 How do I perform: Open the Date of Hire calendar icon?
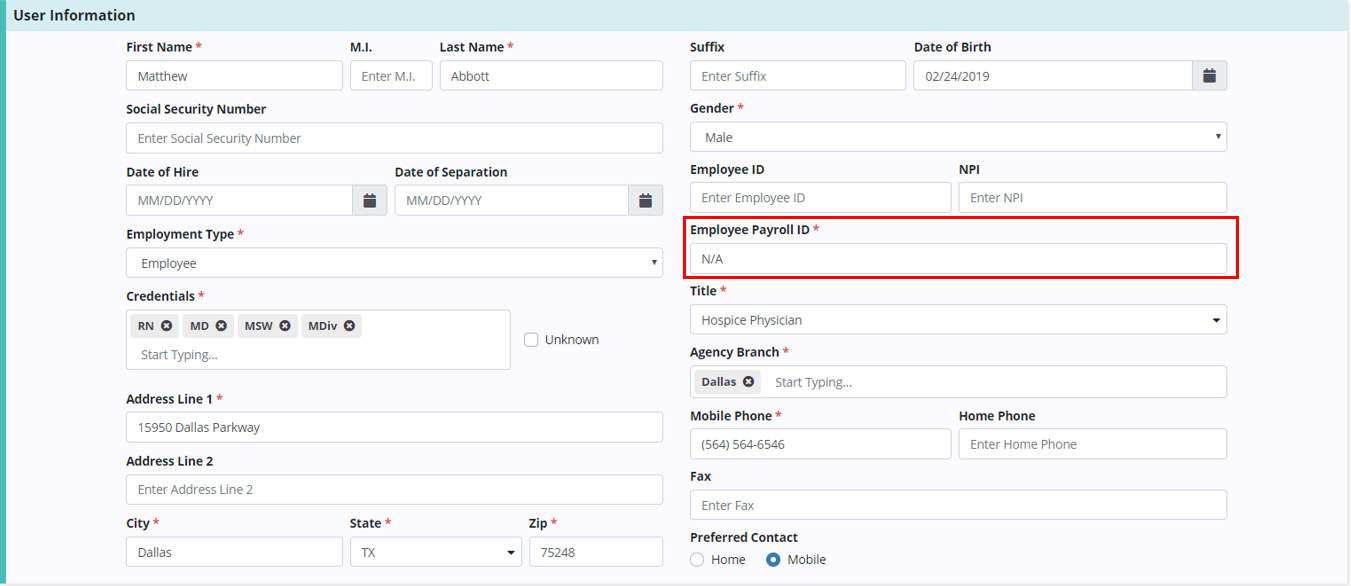[369, 200]
